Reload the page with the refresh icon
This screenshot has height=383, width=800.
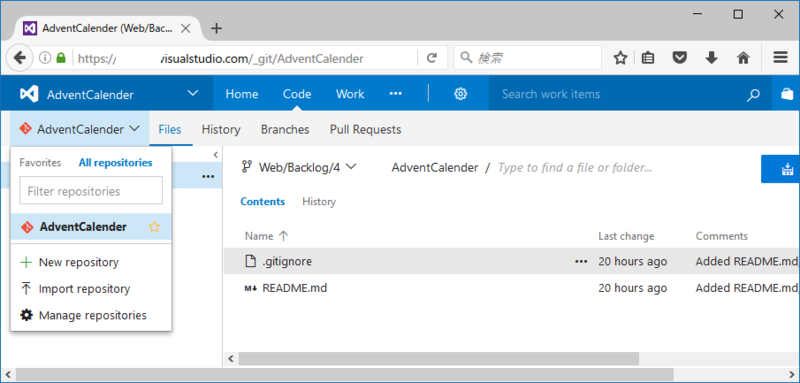[x=432, y=58]
